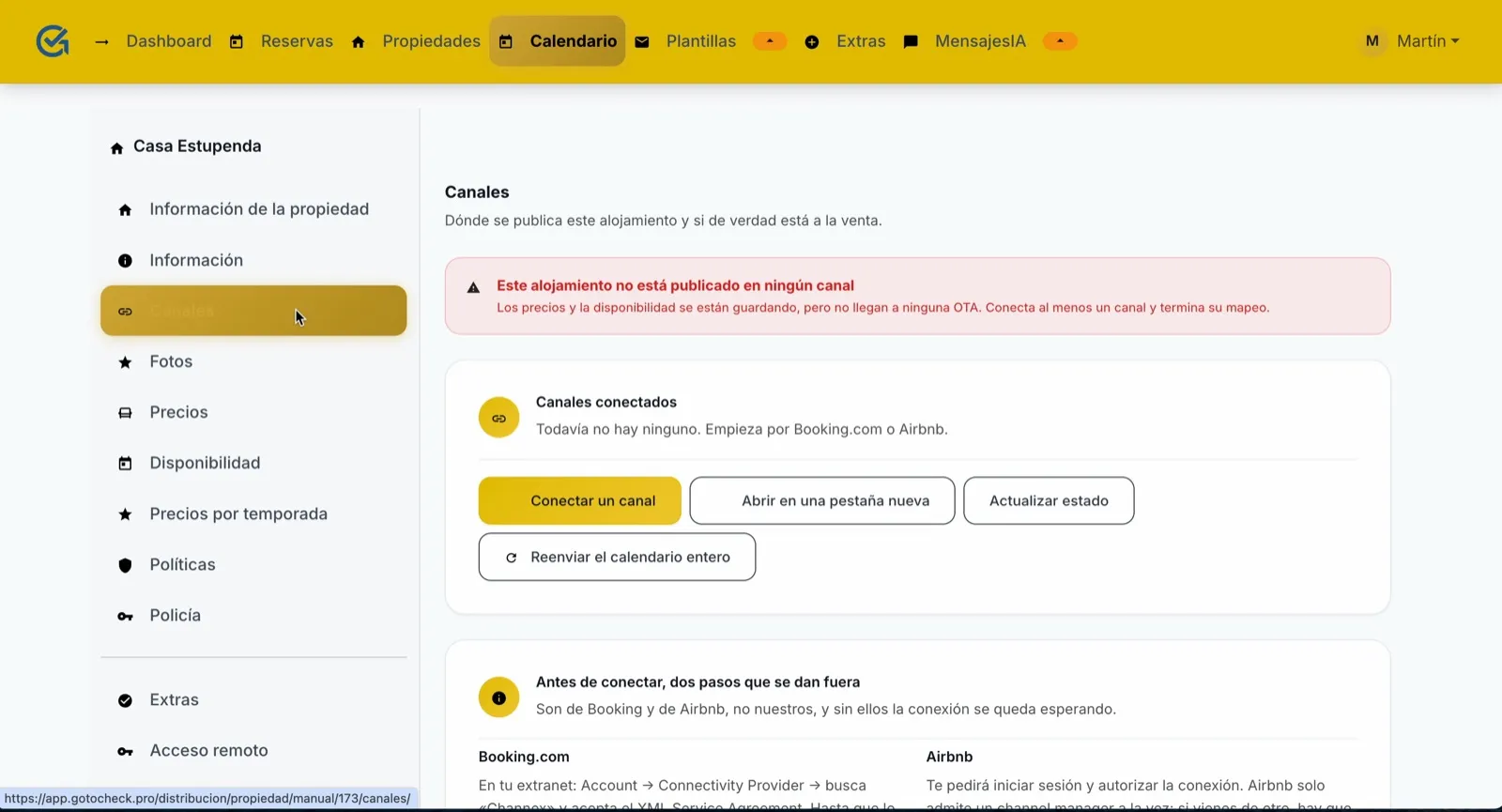Viewport: 1502px width, 812px height.
Task: Click the envelope icon next to Plantillas
Action: 642,41
